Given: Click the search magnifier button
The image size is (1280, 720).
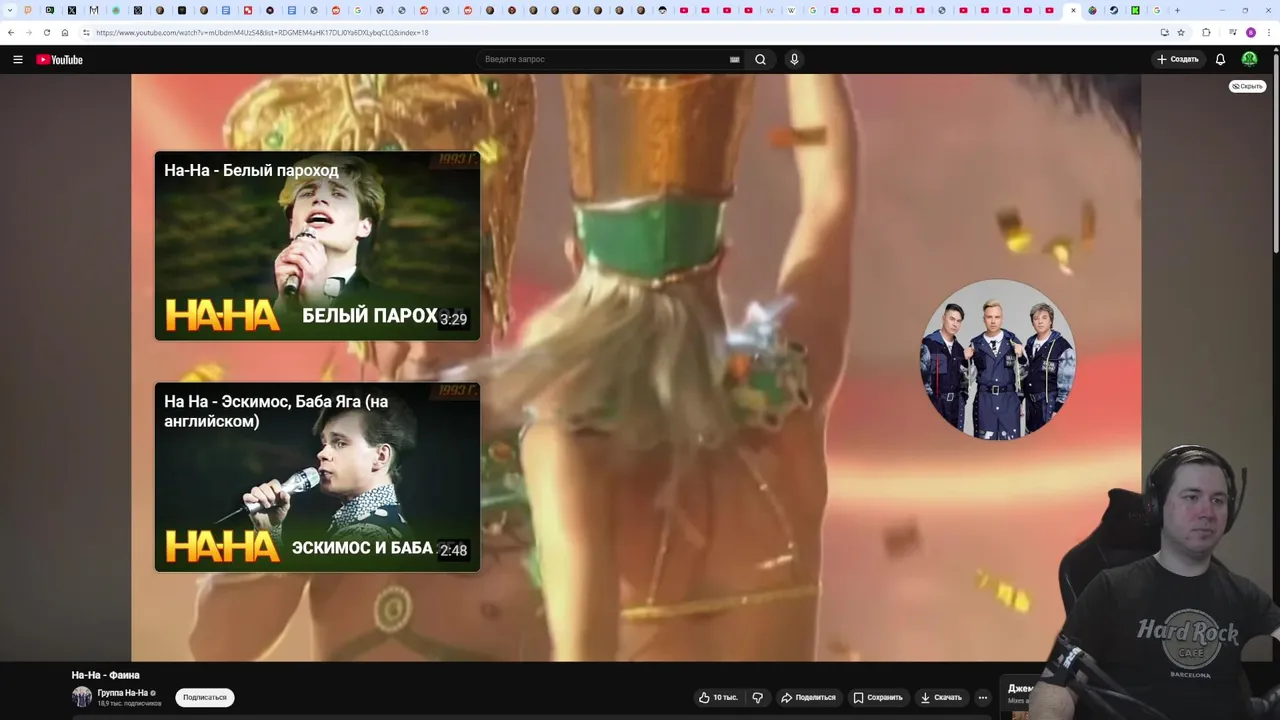Looking at the screenshot, I should 760,60.
